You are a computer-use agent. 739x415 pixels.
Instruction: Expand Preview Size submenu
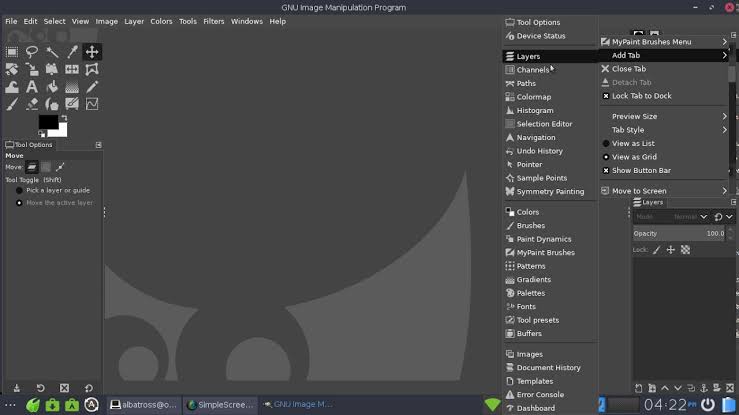point(664,116)
